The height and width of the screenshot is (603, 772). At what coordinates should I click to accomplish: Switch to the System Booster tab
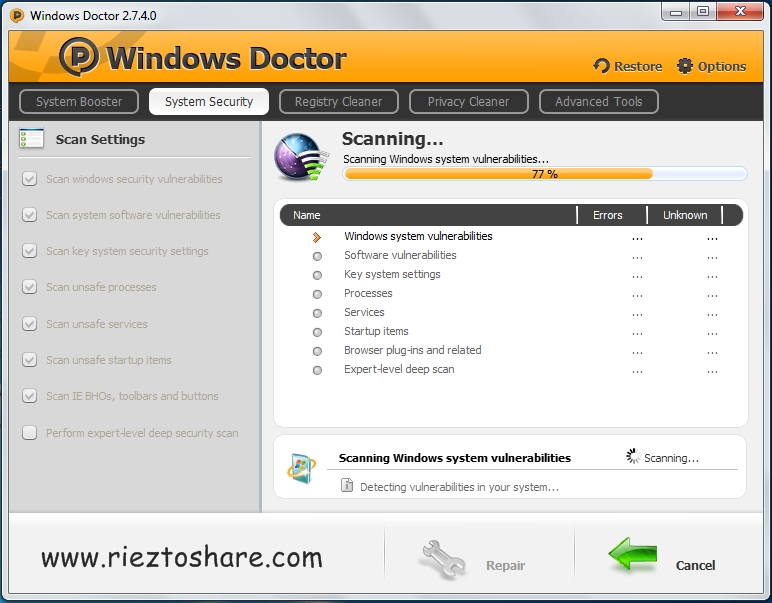[79, 101]
